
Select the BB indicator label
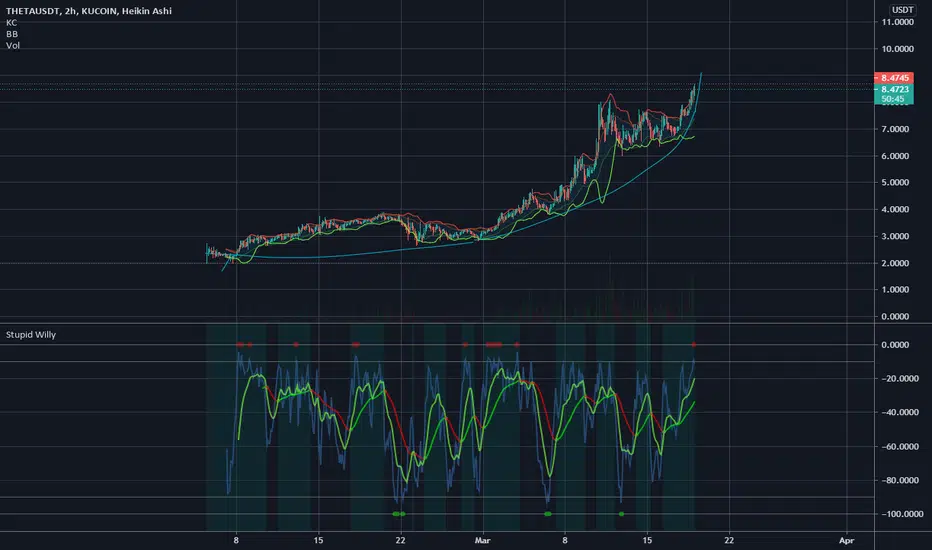12,34
